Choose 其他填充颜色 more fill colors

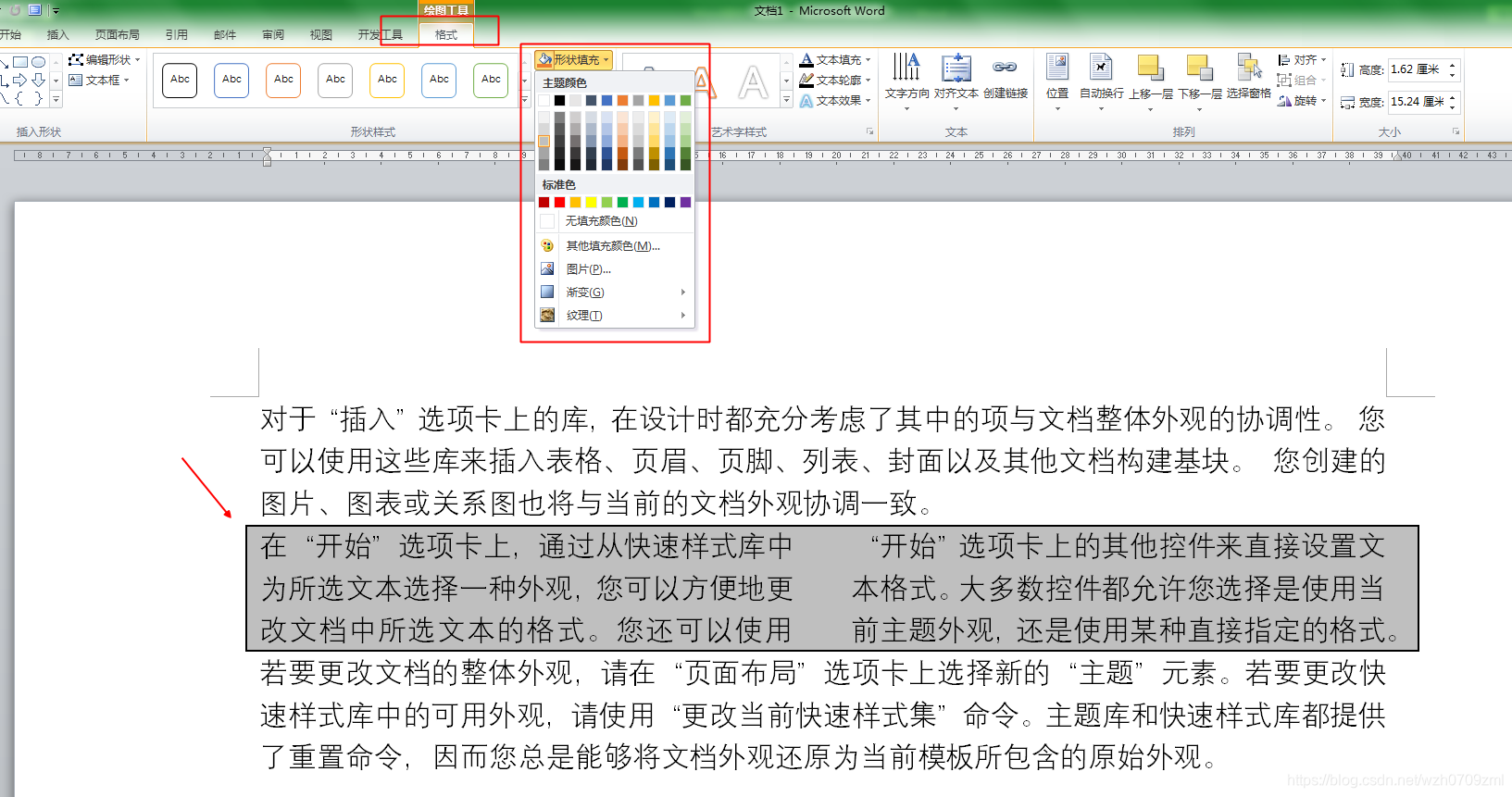615,245
